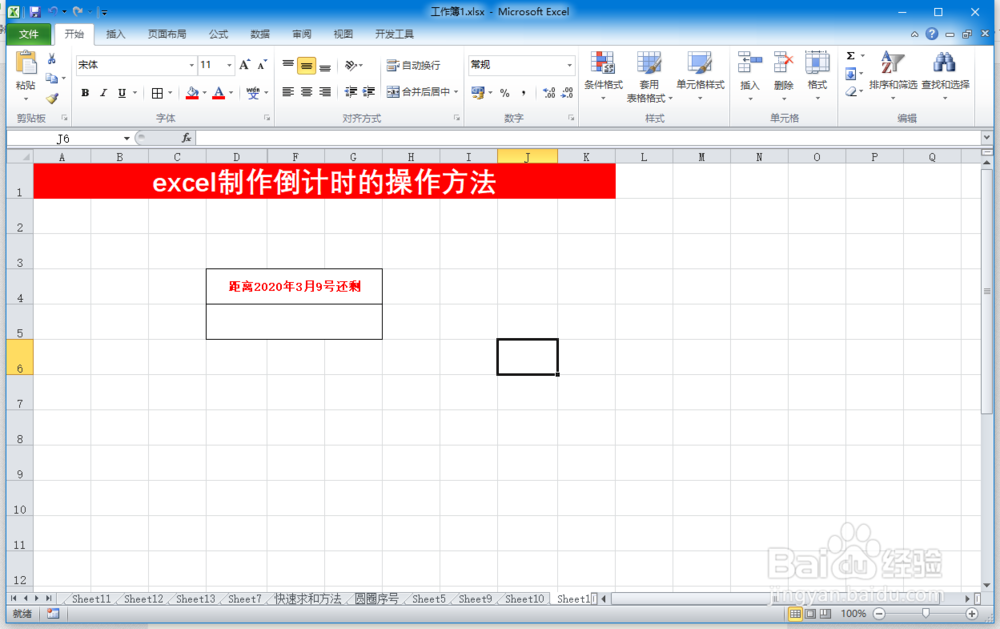Image resolution: width=1000 pixels, height=629 pixels.
Task: Click the zoom out minus button
Action: [x=879, y=614]
